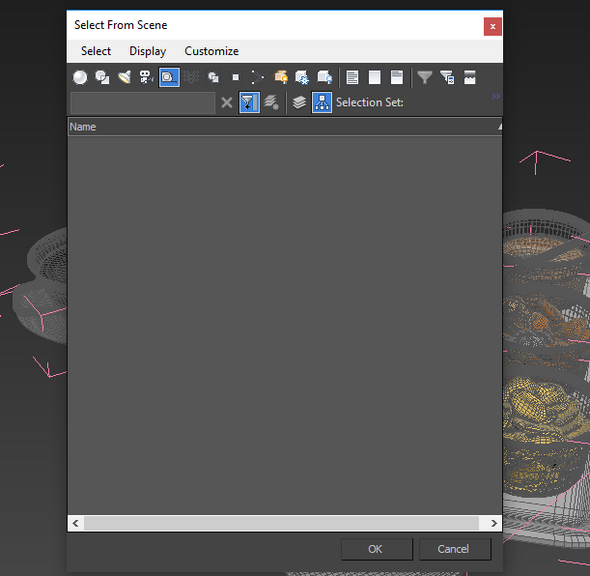
Task: Toggle Display Geometry sphere filter icon
Action: pyautogui.click(x=80, y=78)
